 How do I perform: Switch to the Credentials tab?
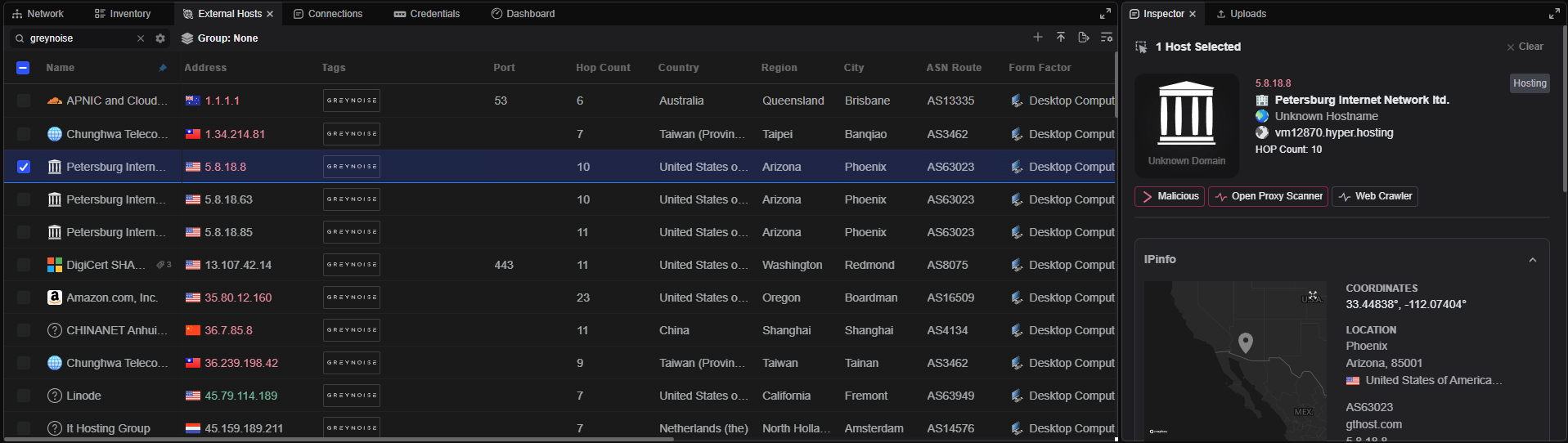pyautogui.click(x=427, y=14)
